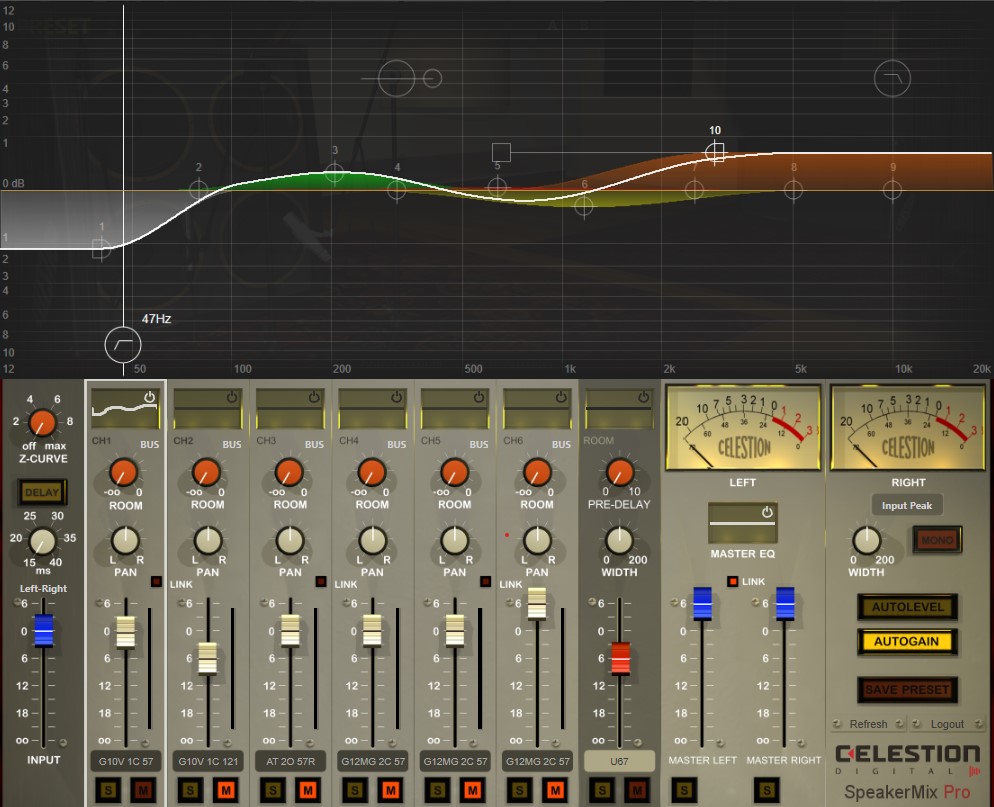Click the master WIDTH knob
The image size is (994, 807).
(x=867, y=540)
